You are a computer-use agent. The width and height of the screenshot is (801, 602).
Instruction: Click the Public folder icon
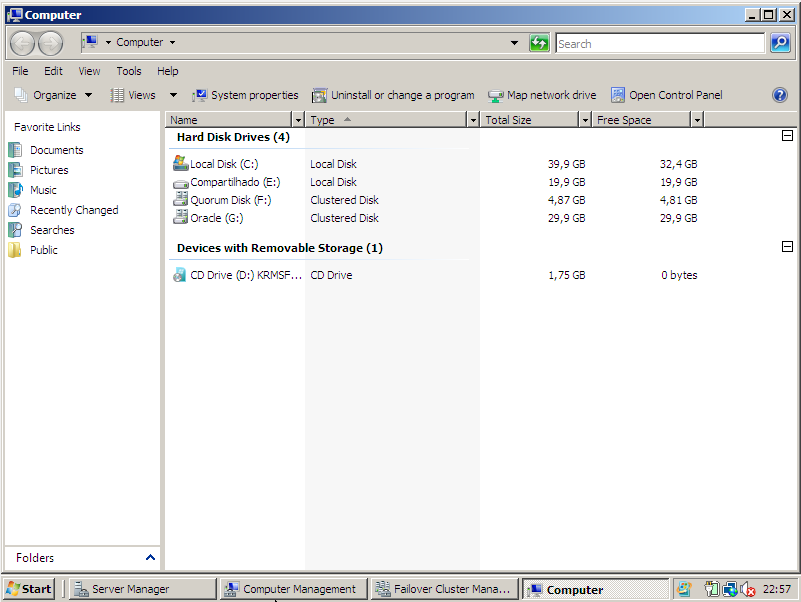[15, 250]
